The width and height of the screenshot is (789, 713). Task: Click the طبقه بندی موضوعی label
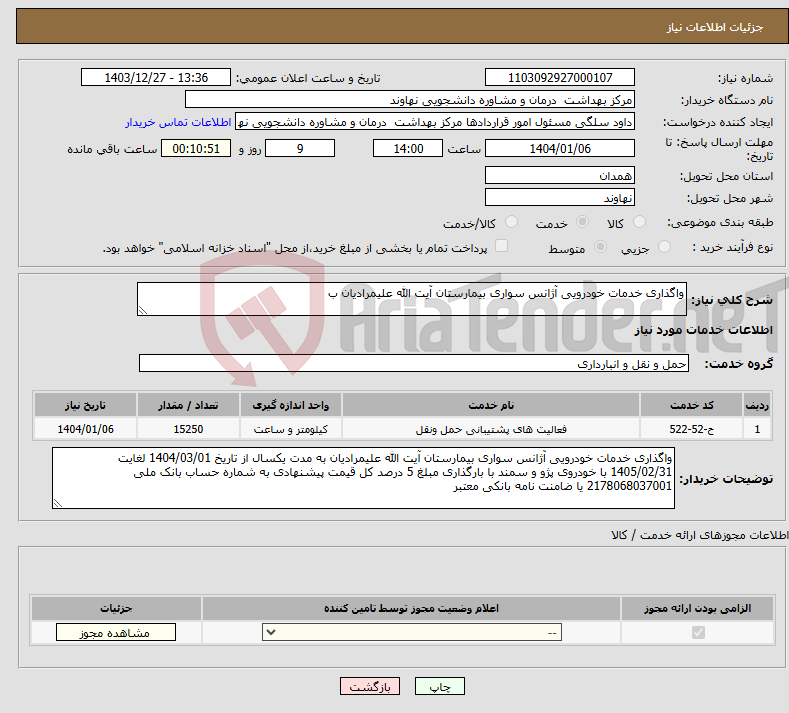point(720,222)
